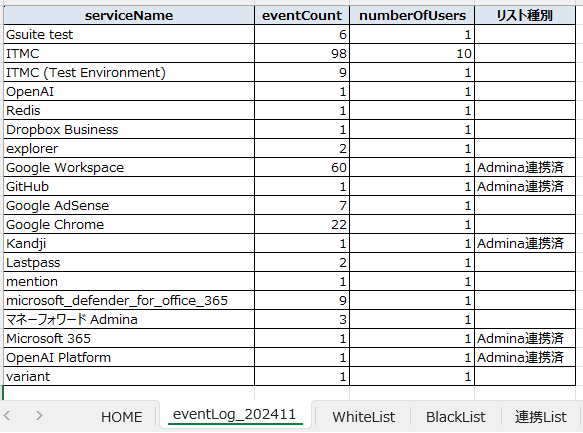Select the マネーフォワード Admina cell
Viewport: 583px width, 433px height.
[x=129, y=319]
